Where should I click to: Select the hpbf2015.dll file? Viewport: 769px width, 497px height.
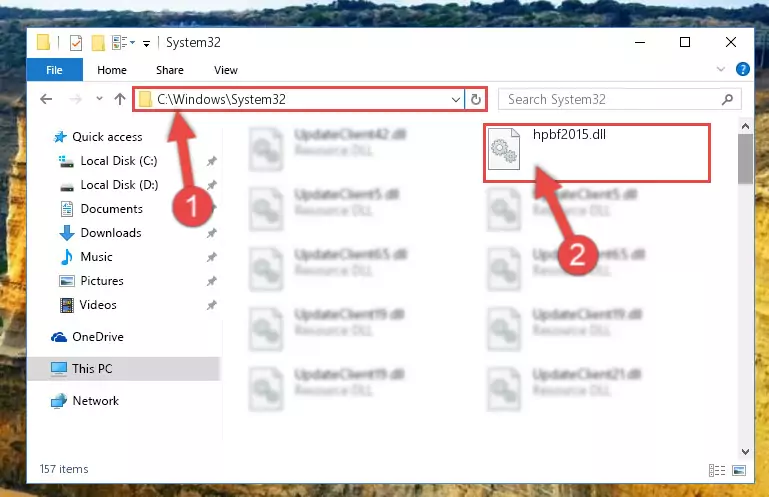pyautogui.click(x=597, y=153)
